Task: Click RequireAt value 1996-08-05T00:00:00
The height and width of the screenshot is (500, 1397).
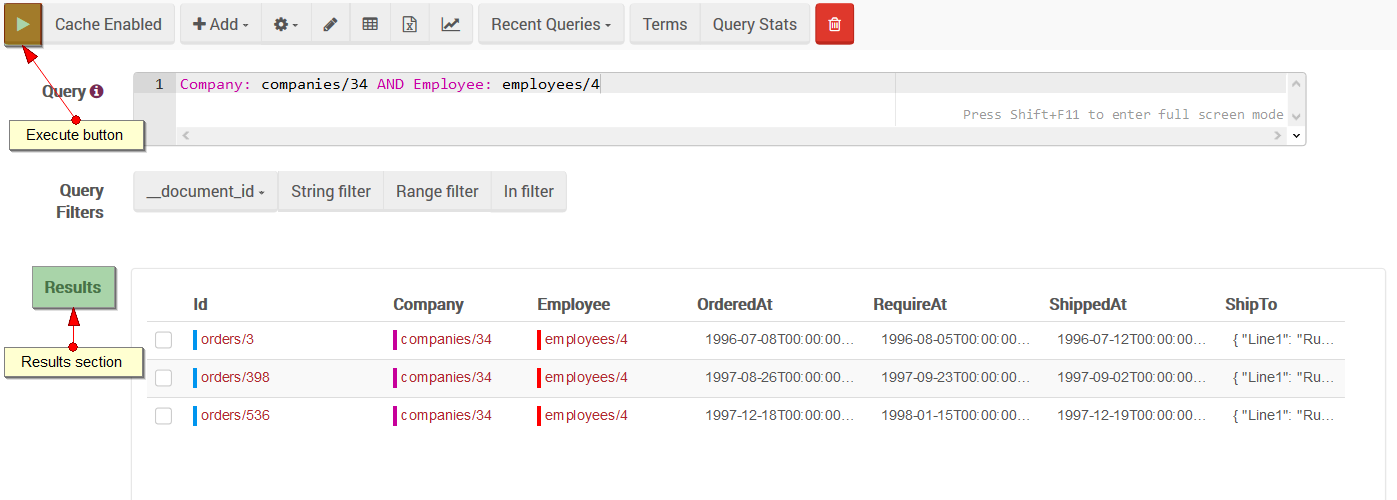Action: click(x=956, y=340)
